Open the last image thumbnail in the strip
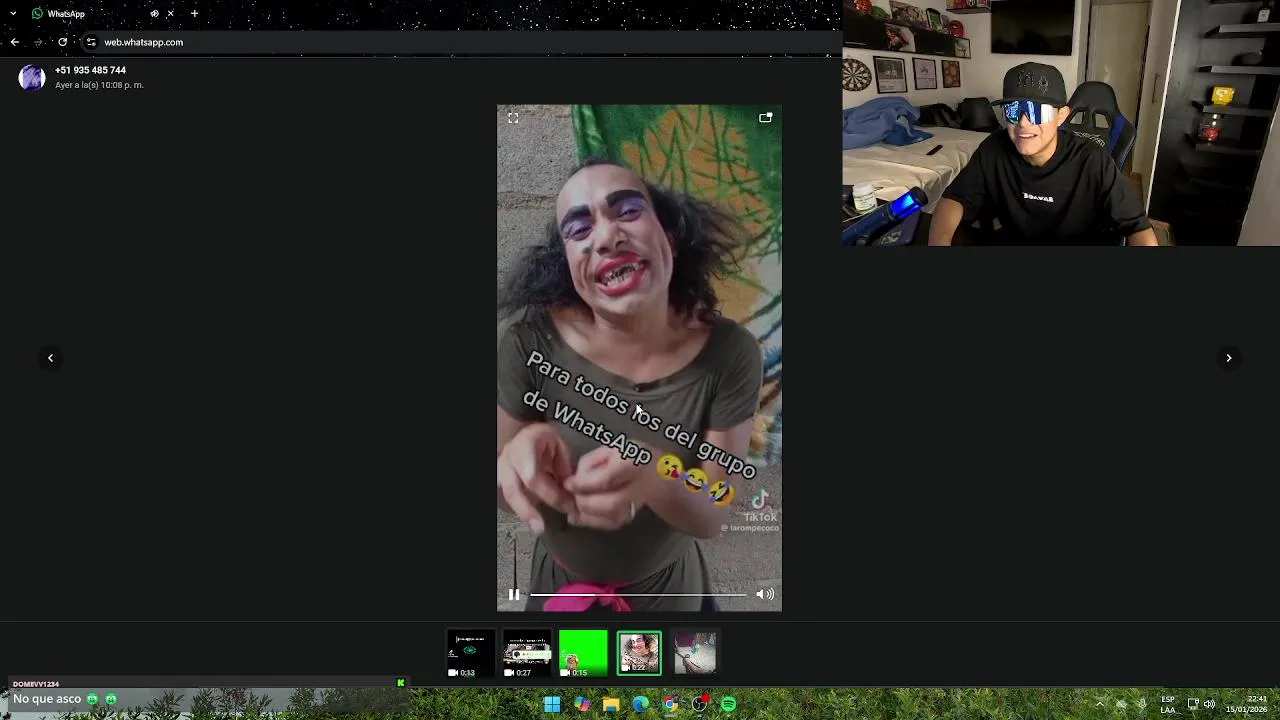 tap(695, 654)
